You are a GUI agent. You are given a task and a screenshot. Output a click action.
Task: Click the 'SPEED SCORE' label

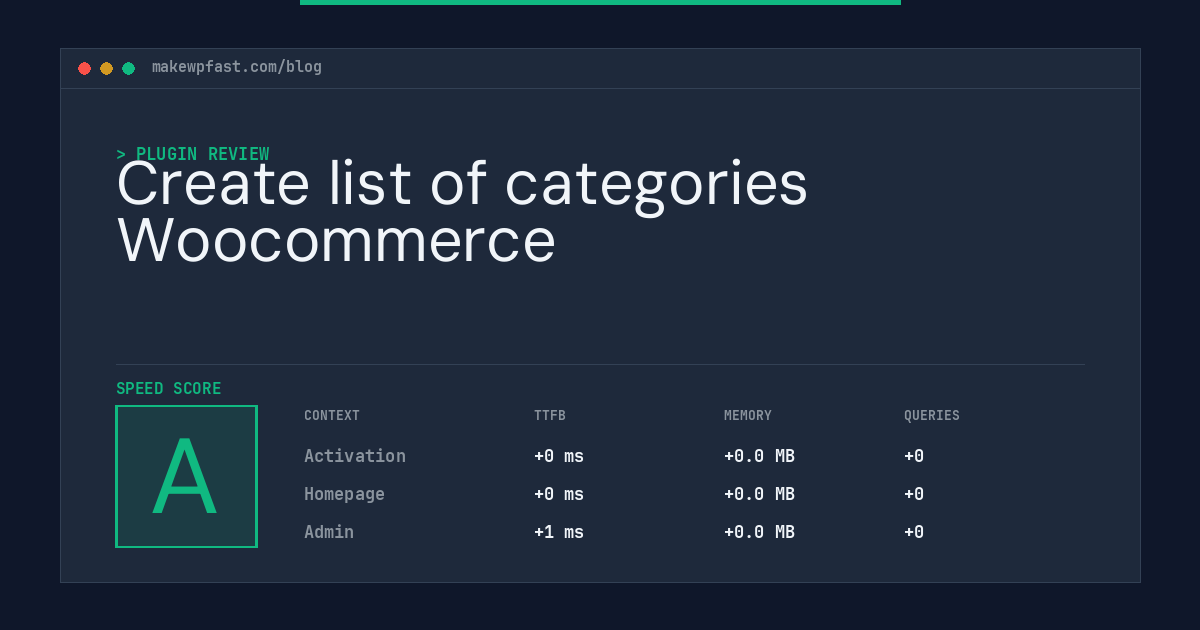pyautogui.click(x=169, y=388)
